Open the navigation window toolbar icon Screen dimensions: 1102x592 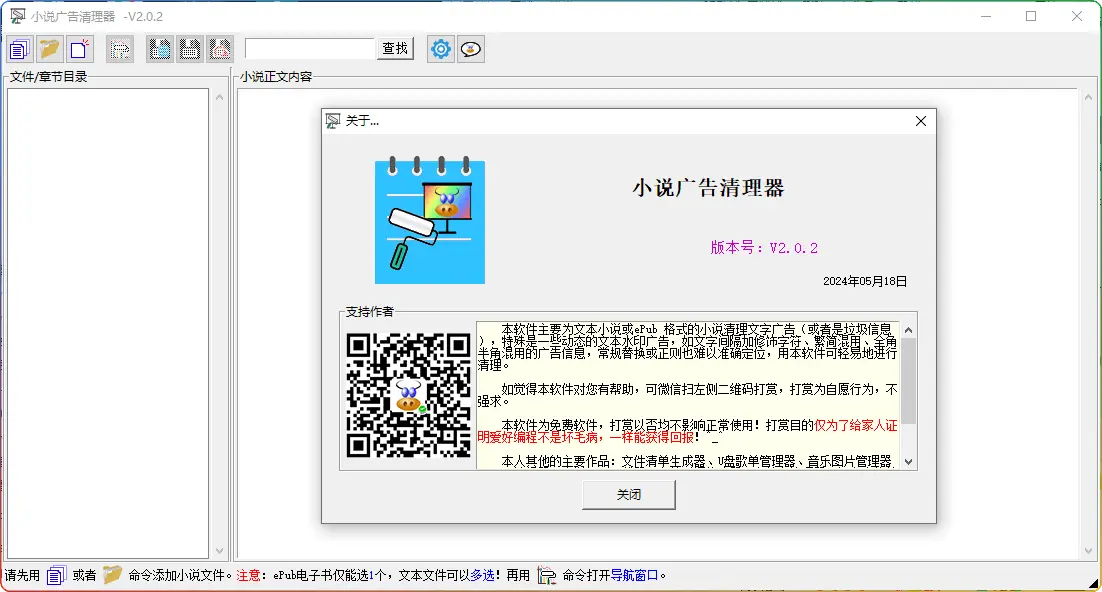(120, 49)
